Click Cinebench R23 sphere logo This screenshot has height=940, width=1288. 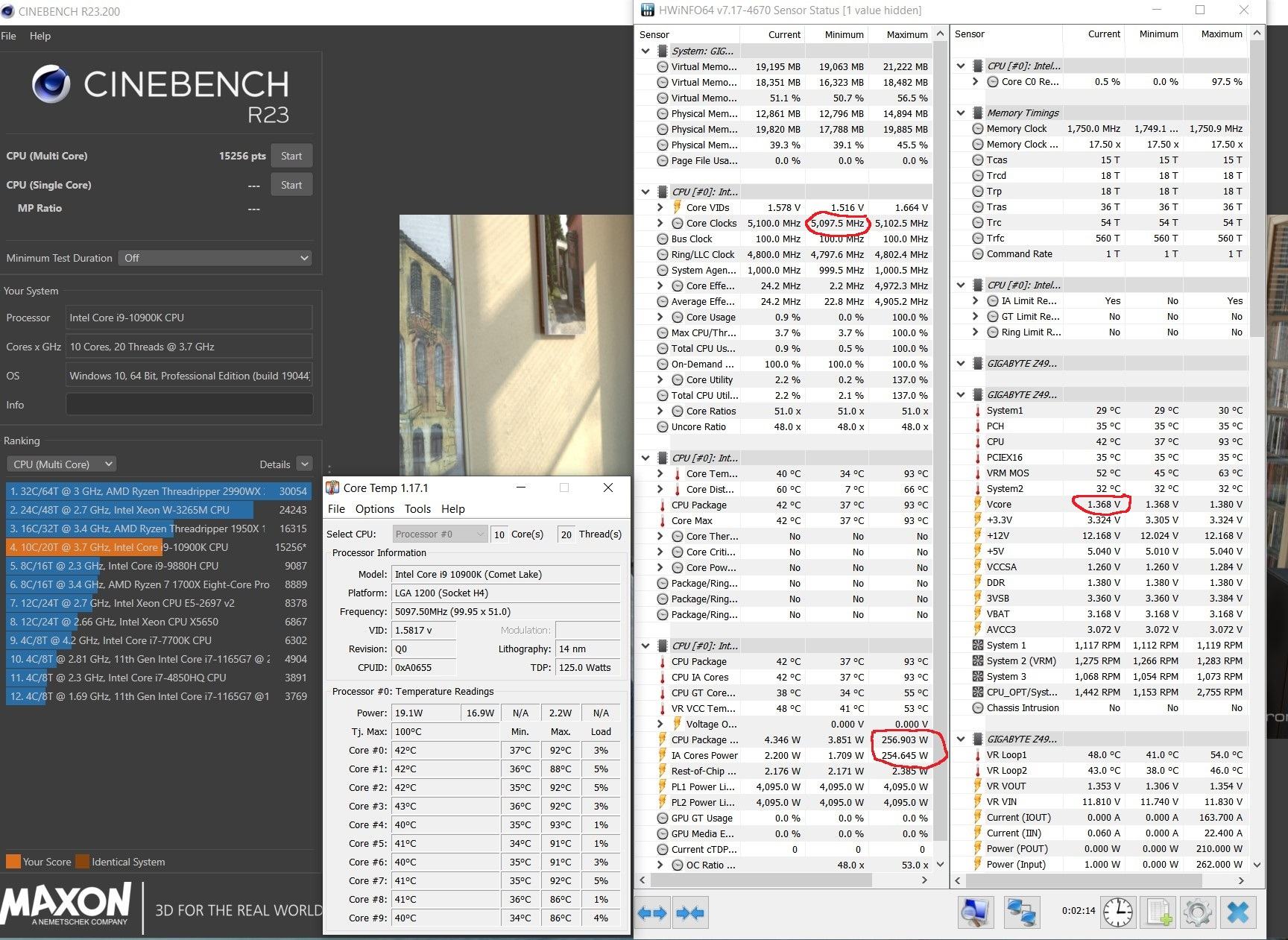pos(51,84)
